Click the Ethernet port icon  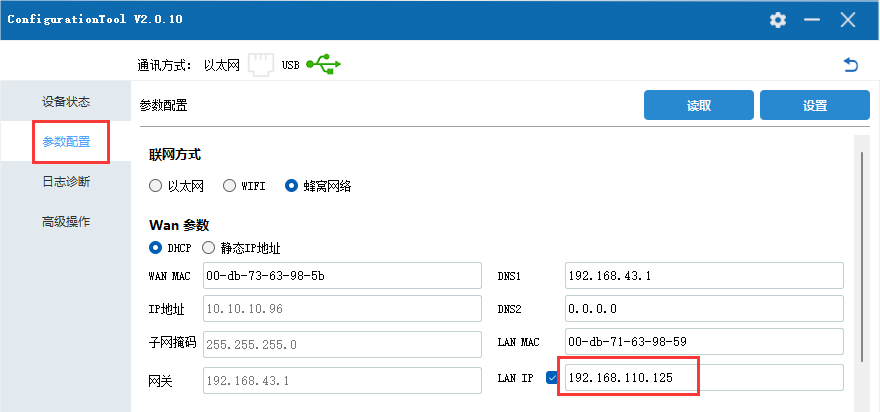(x=260, y=65)
